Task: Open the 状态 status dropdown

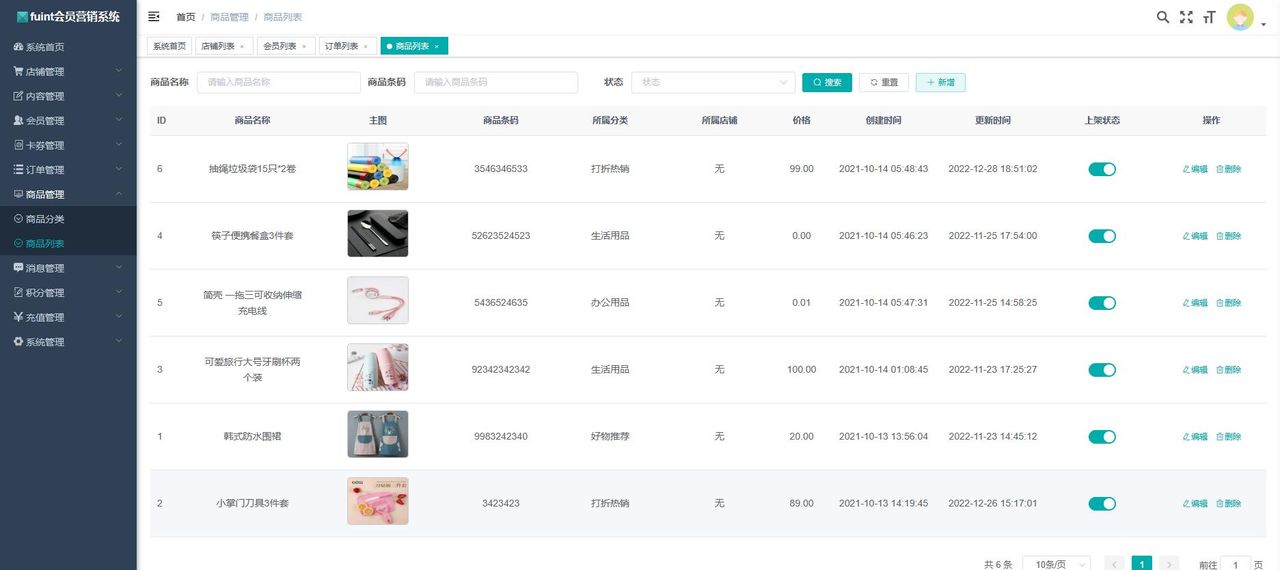Action: [x=713, y=82]
